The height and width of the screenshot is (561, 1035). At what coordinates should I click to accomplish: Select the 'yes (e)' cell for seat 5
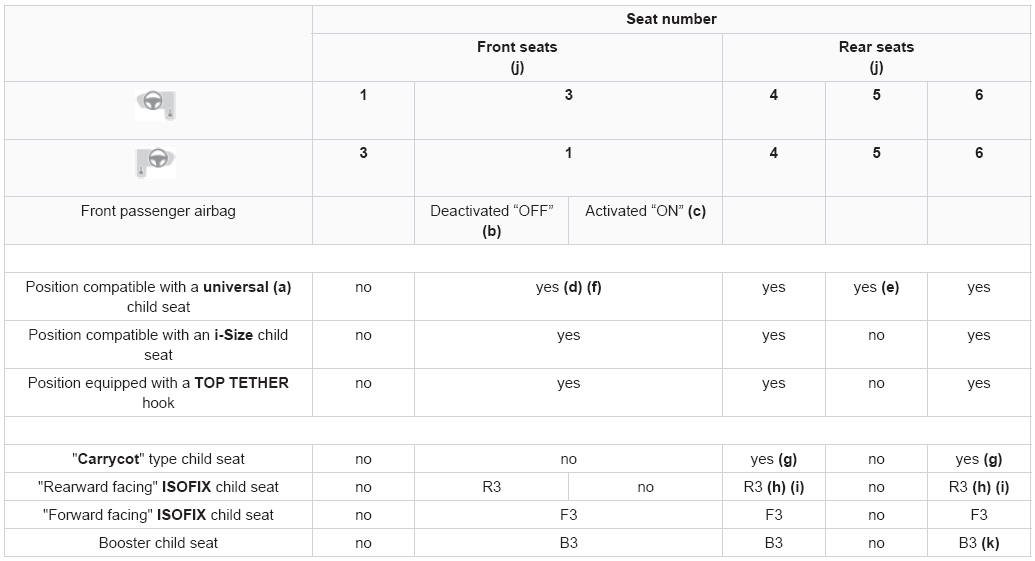pos(876,296)
